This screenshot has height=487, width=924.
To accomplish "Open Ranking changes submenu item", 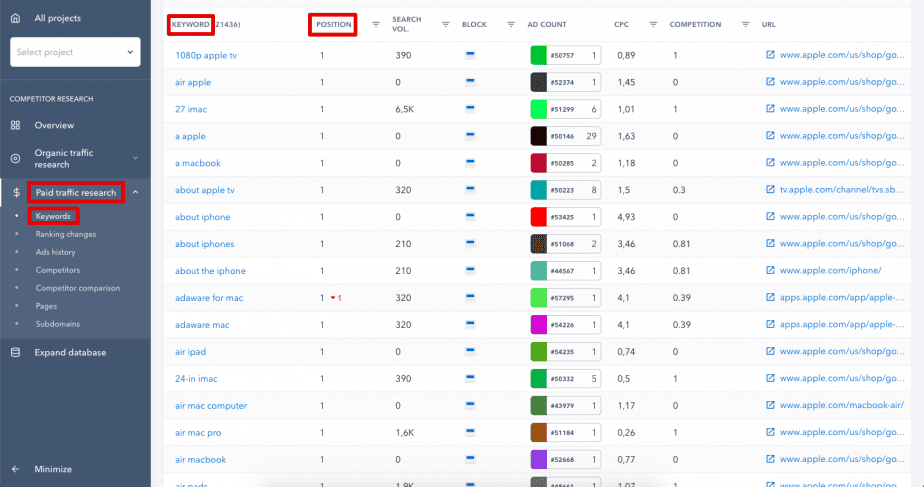I will click(65, 234).
